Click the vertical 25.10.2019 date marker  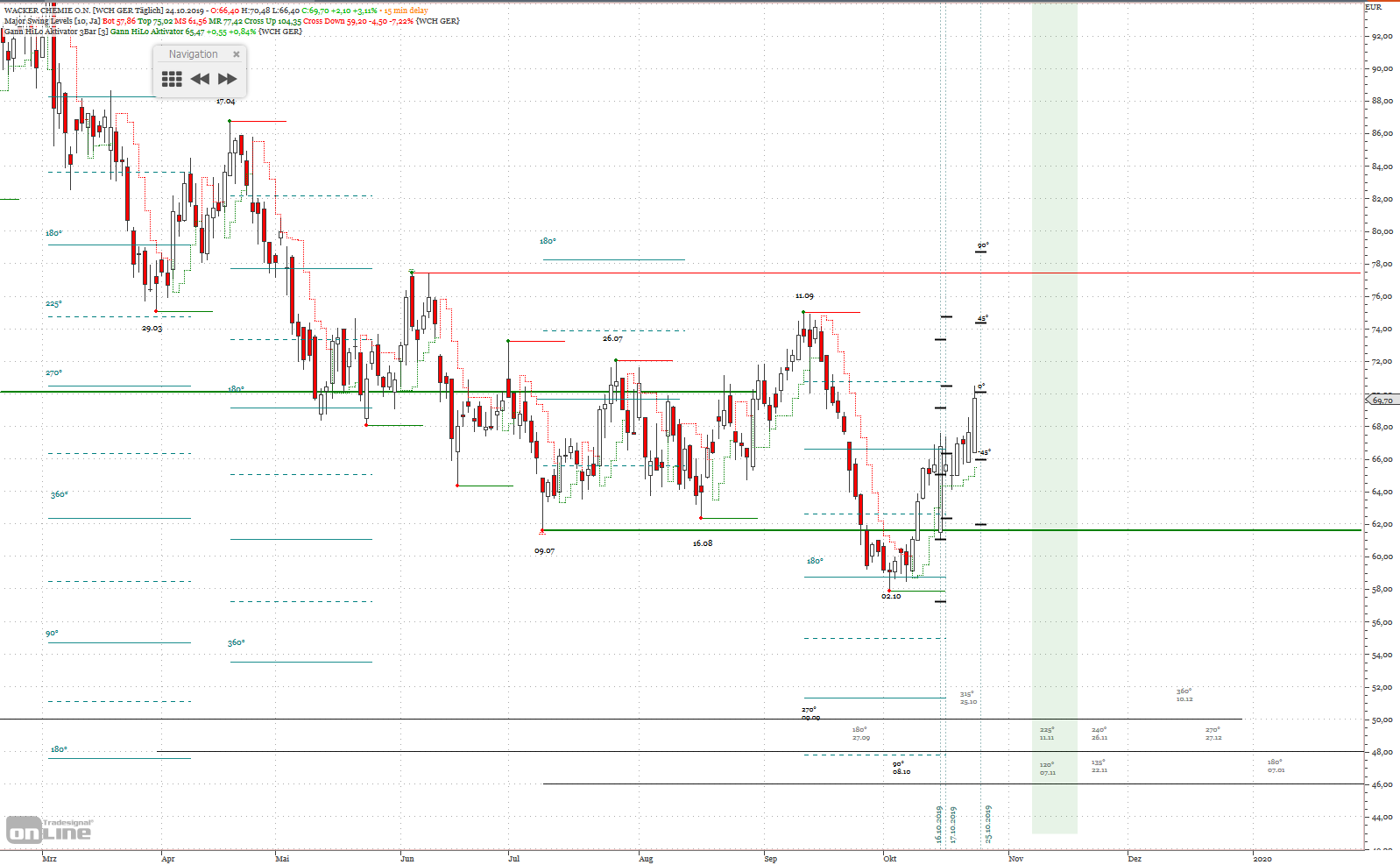pos(988,825)
